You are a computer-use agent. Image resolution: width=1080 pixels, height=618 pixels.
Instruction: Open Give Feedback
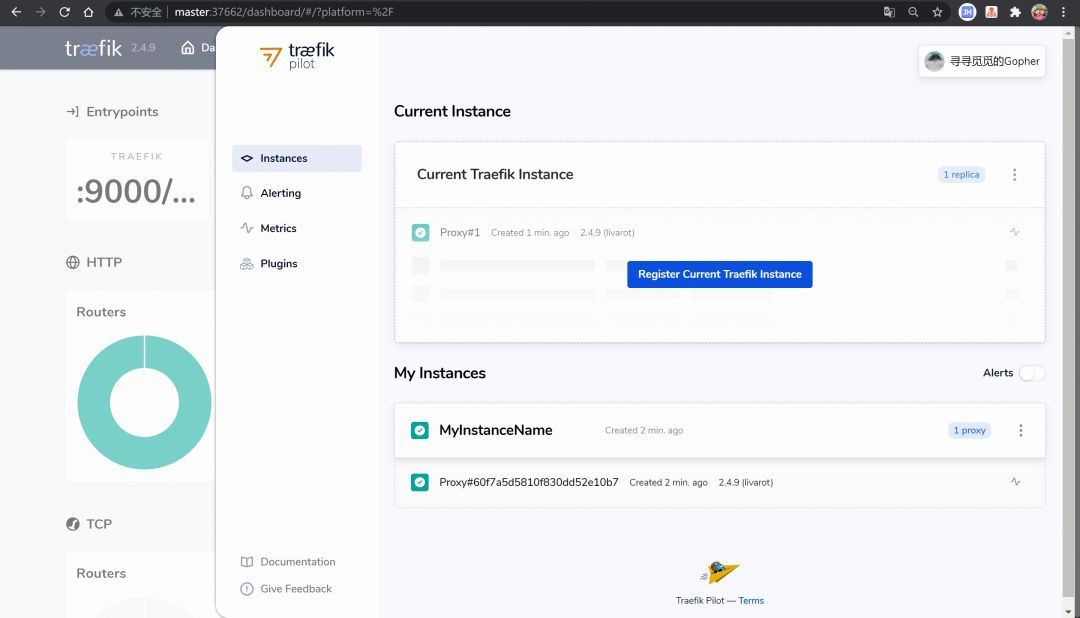(286, 588)
